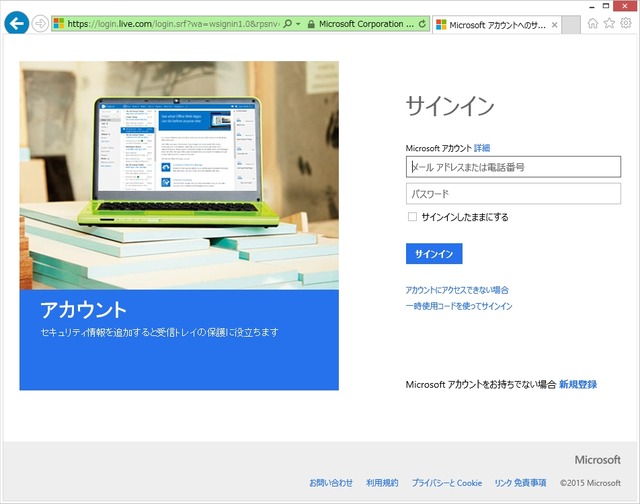Close the browser window
The width and height of the screenshot is (640, 504).
[x=625, y=6]
